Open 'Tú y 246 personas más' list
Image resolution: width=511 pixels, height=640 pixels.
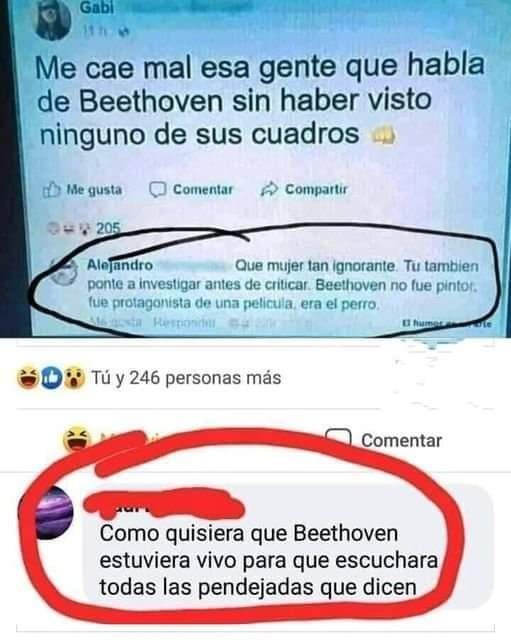tap(186, 378)
